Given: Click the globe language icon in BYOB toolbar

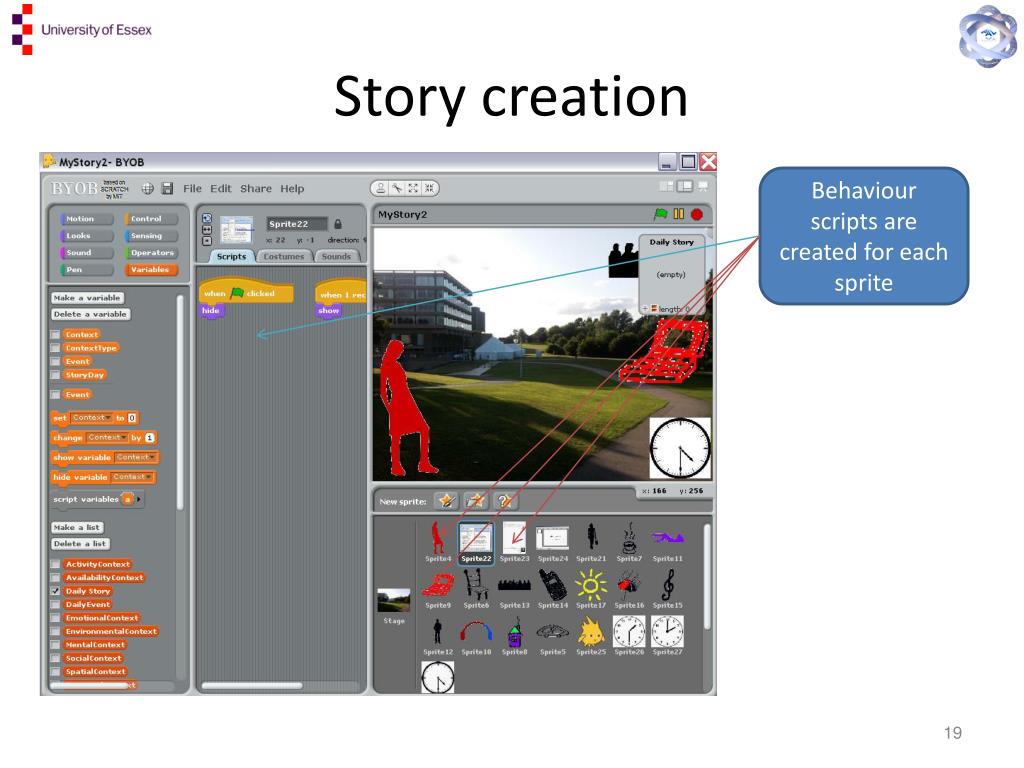Looking at the screenshot, I should click(148, 189).
